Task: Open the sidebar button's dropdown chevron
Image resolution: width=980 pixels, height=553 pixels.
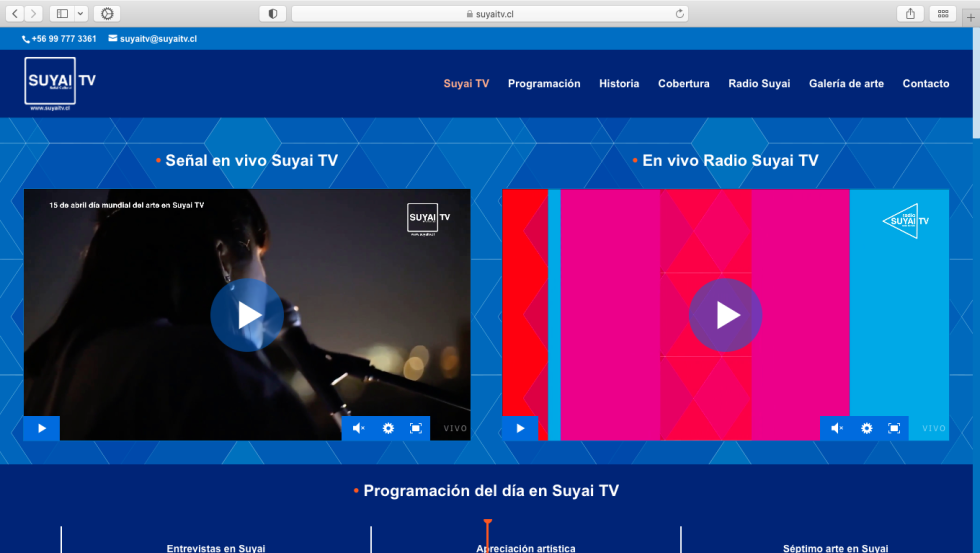Action: 81,14
